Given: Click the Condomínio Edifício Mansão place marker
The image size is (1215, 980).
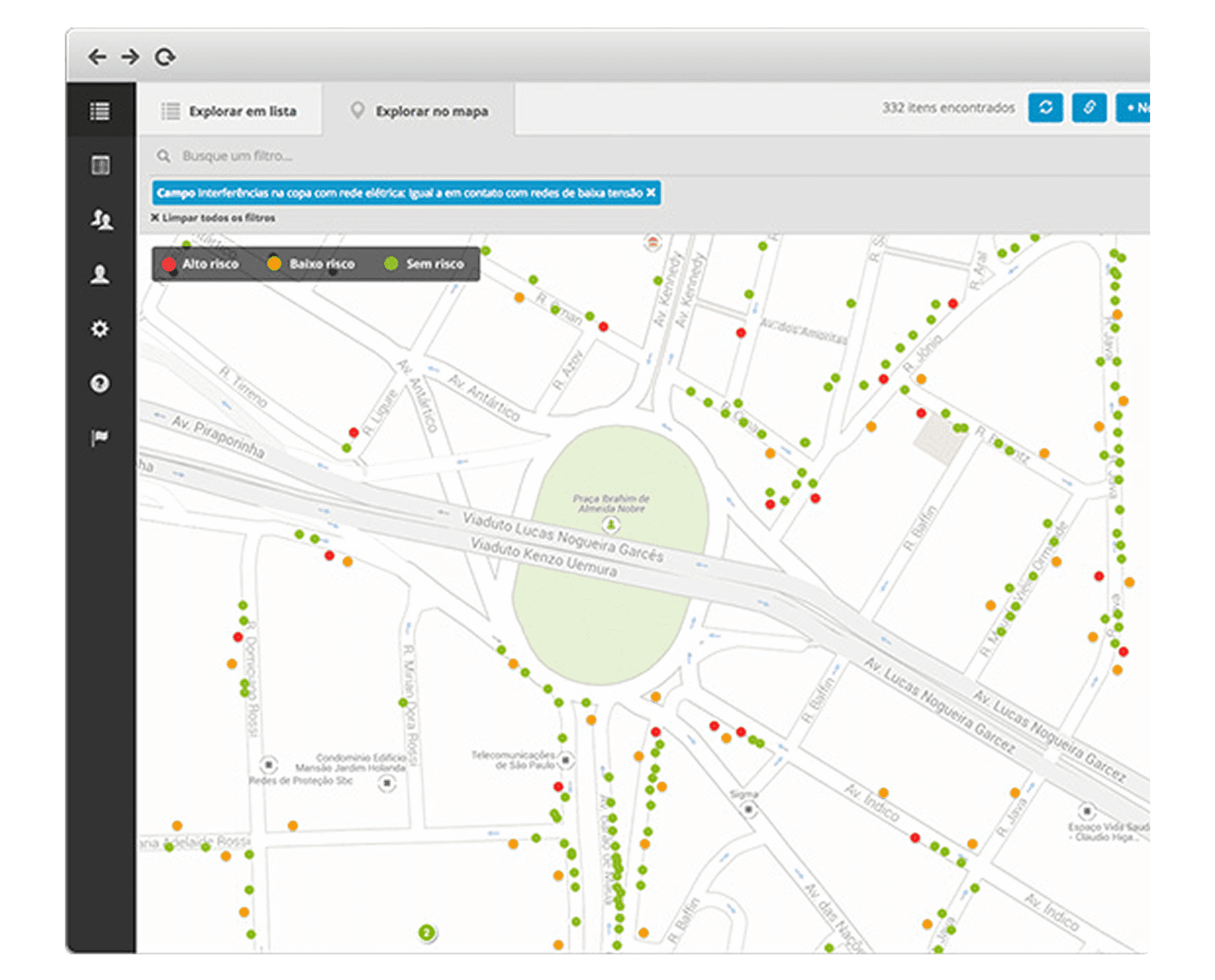Looking at the screenshot, I should pyautogui.click(x=386, y=783).
